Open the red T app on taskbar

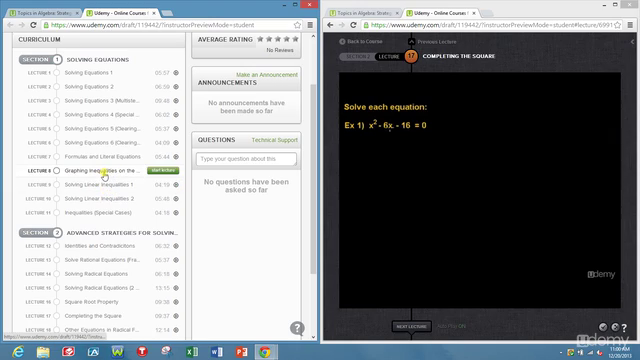[x=142, y=351]
